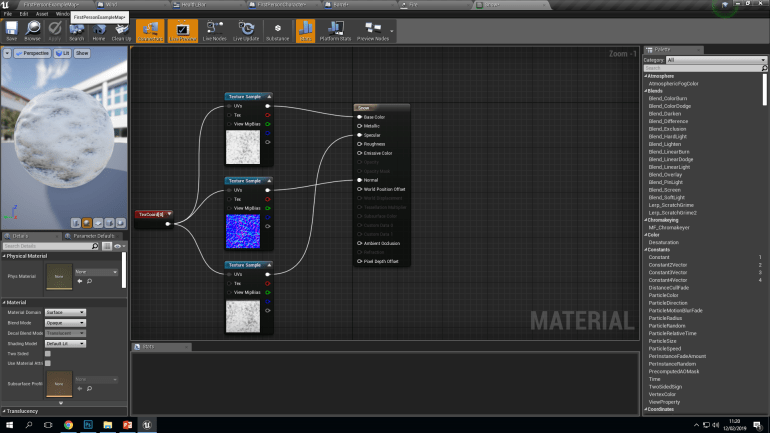Click the Browse toolbar icon

click(33, 31)
